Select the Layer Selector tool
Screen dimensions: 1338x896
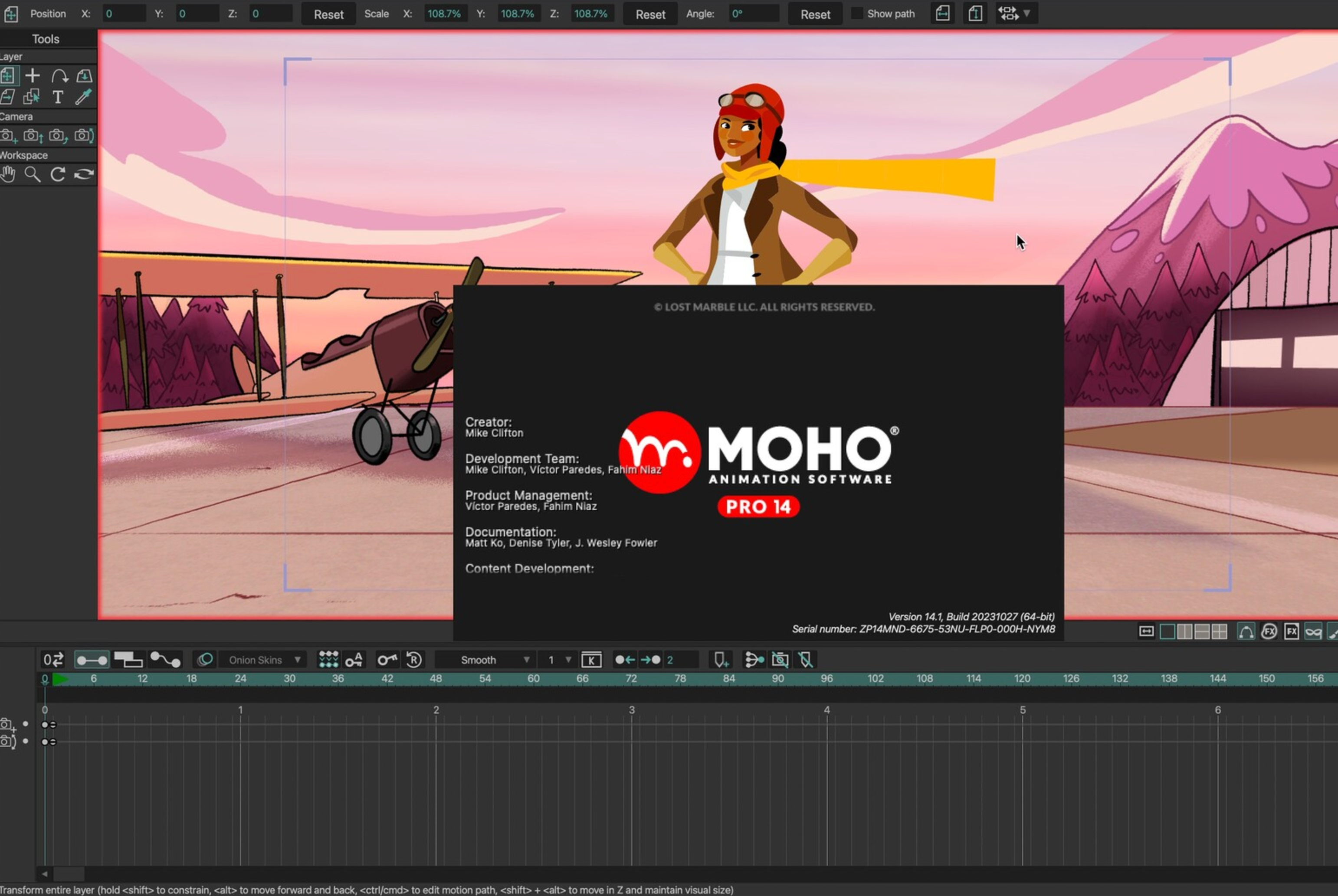tap(32, 97)
